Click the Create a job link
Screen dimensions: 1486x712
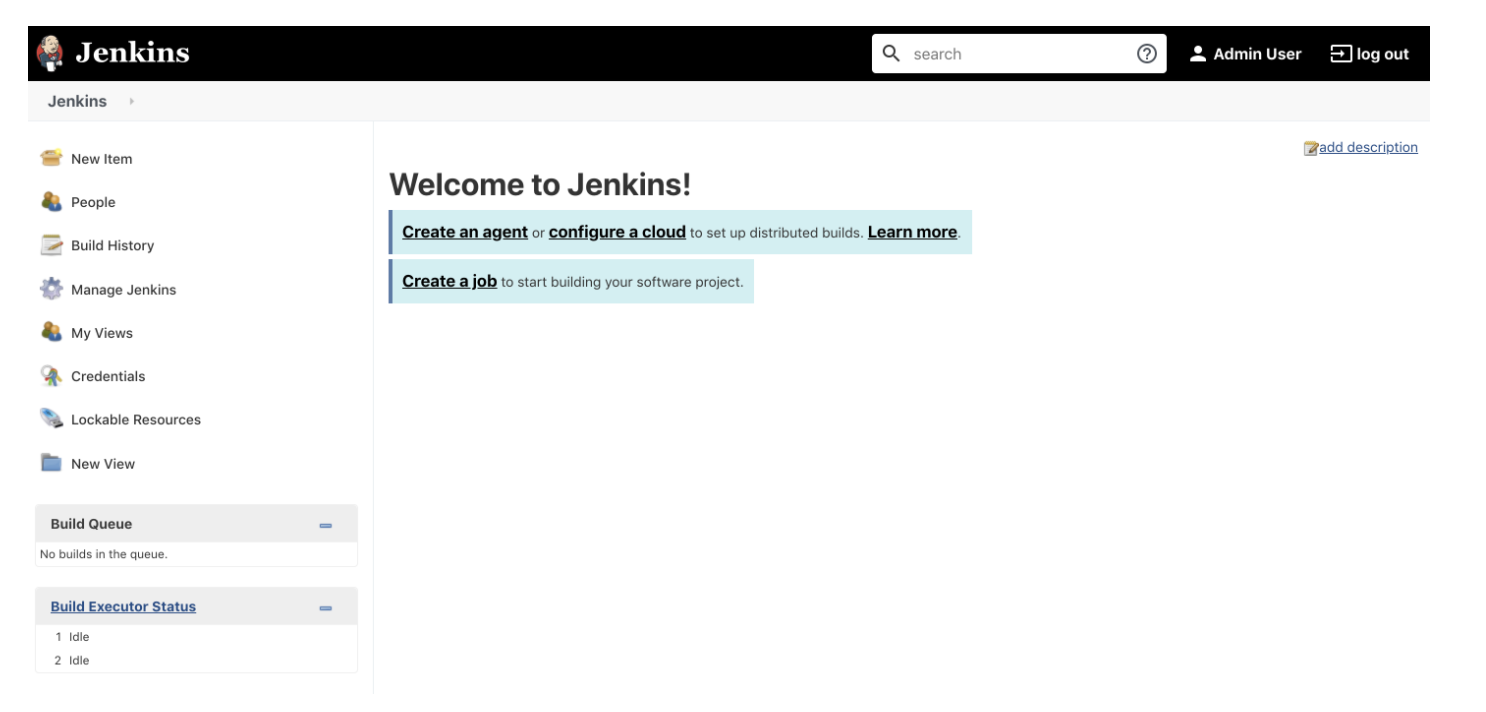click(x=449, y=281)
